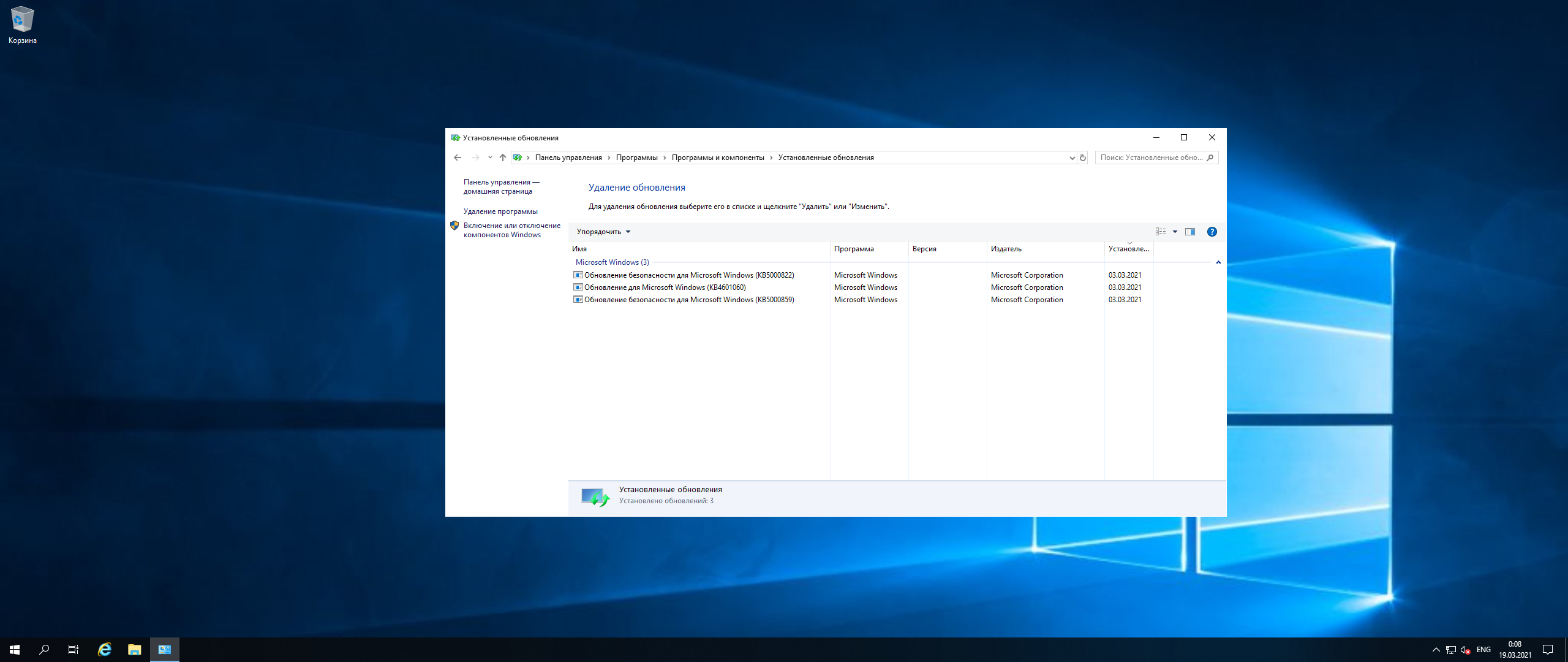The height and width of the screenshot is (662, 1568).
Task: Click the Control Panel taskbar button
Action: [165, 650]
